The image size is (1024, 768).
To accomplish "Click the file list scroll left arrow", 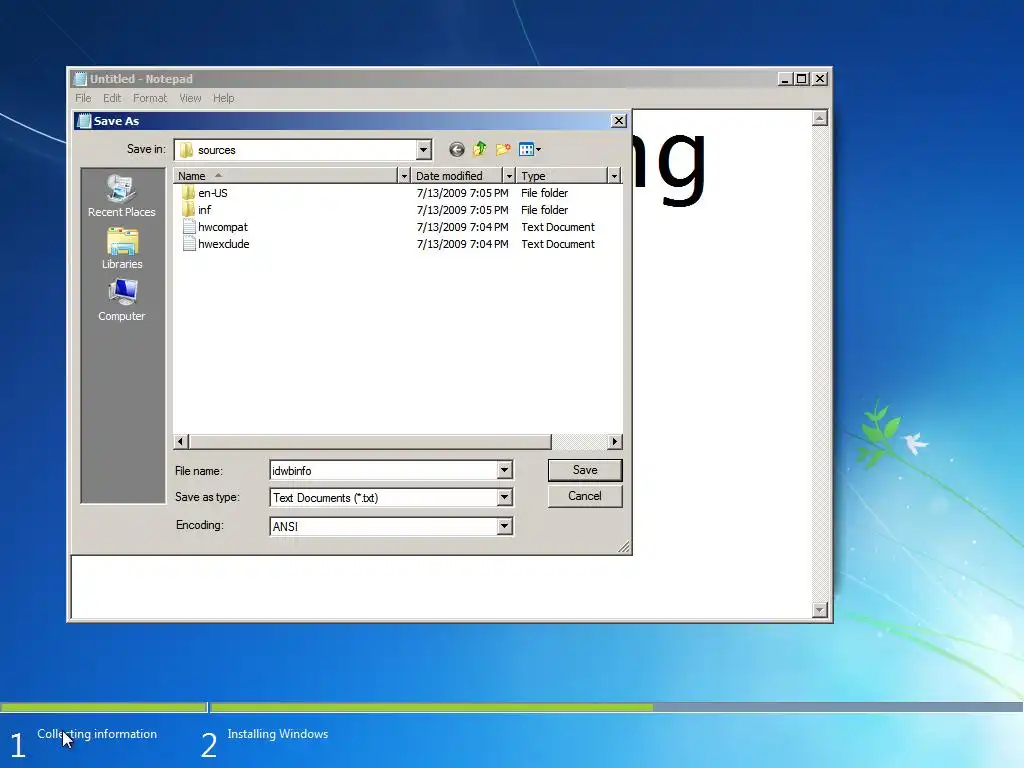I will [x=181, y=441].
